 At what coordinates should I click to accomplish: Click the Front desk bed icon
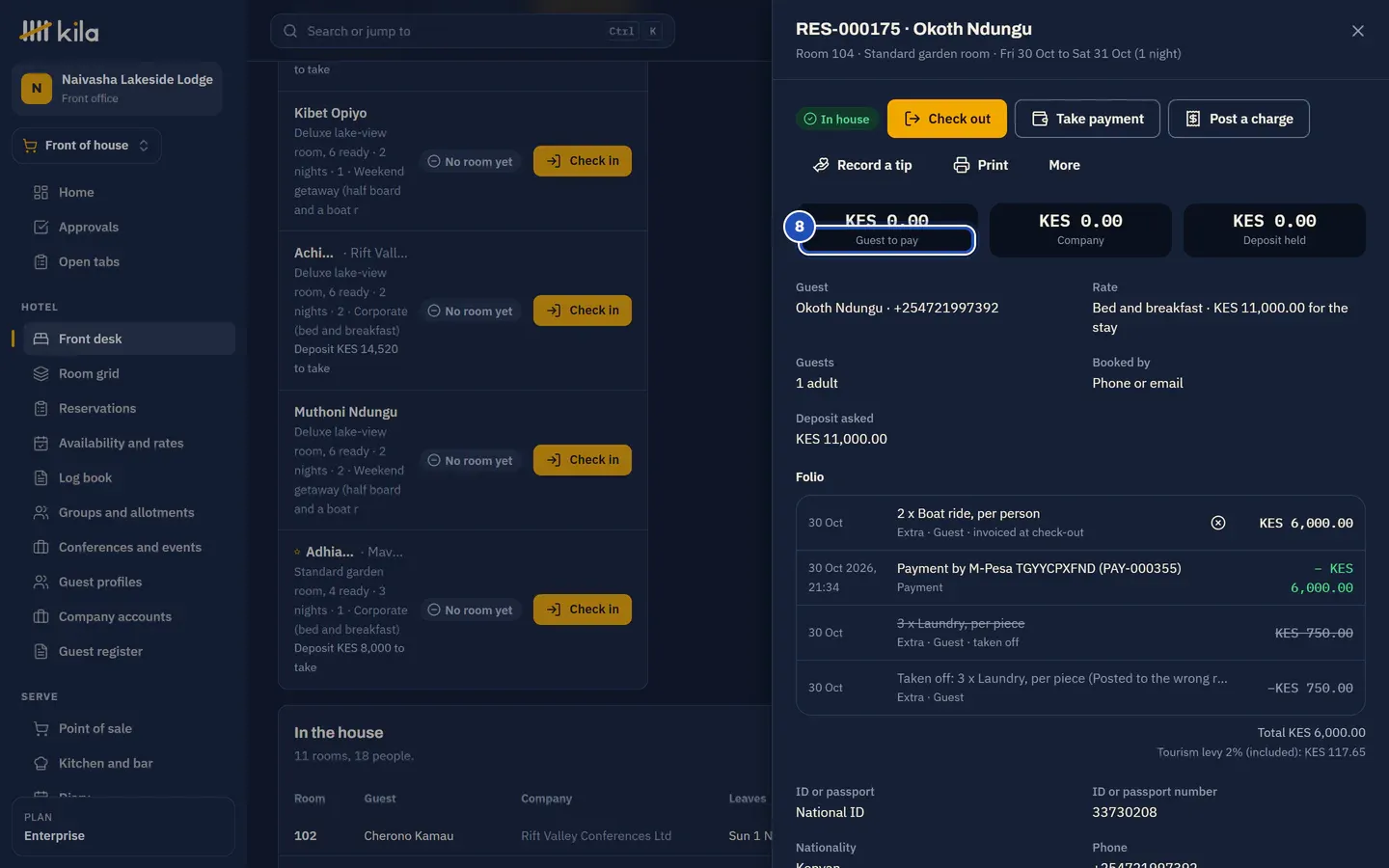41,339
